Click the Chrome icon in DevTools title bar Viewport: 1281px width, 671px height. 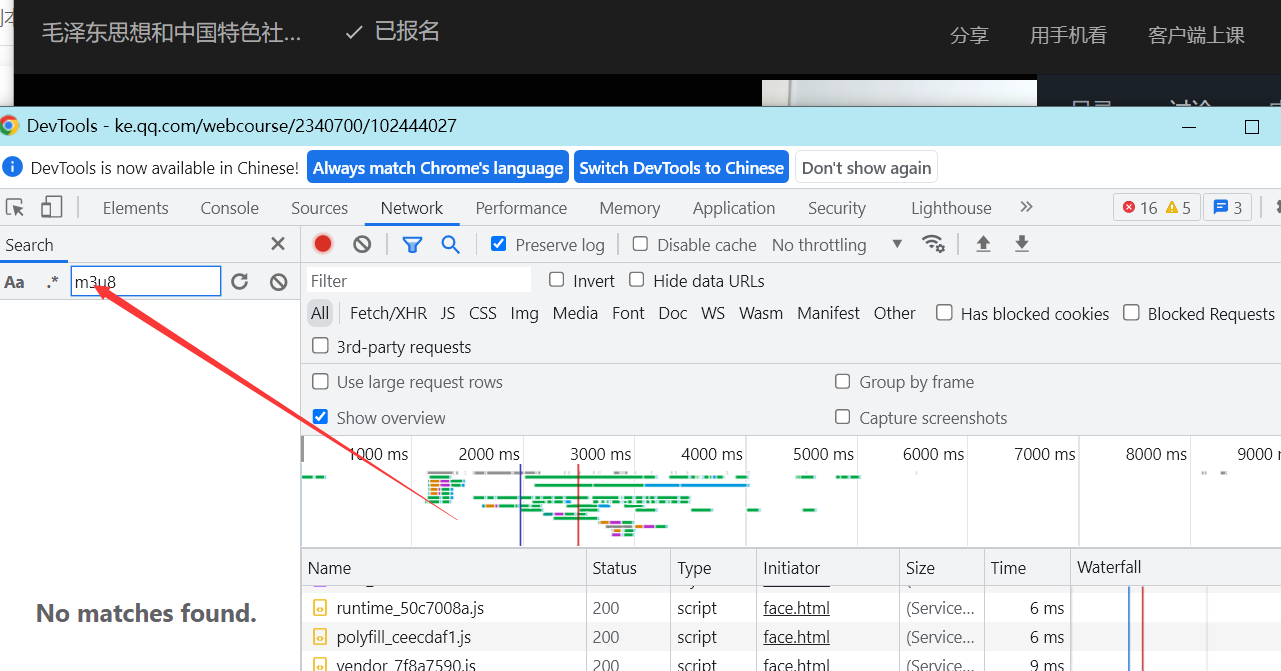pos(9,126)
